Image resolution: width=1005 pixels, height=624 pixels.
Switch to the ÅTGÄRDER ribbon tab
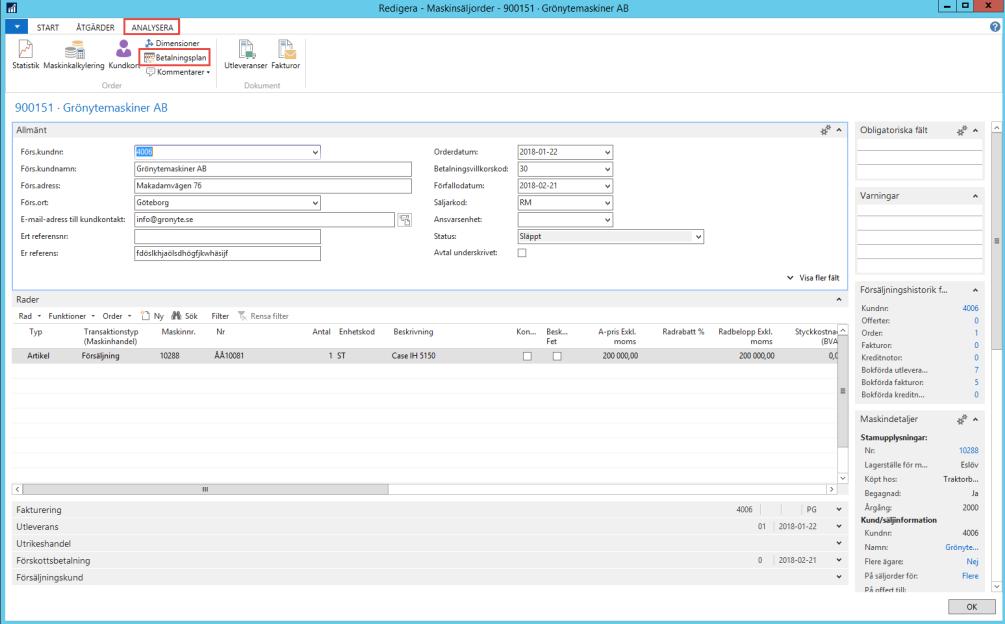click(95, 28)
